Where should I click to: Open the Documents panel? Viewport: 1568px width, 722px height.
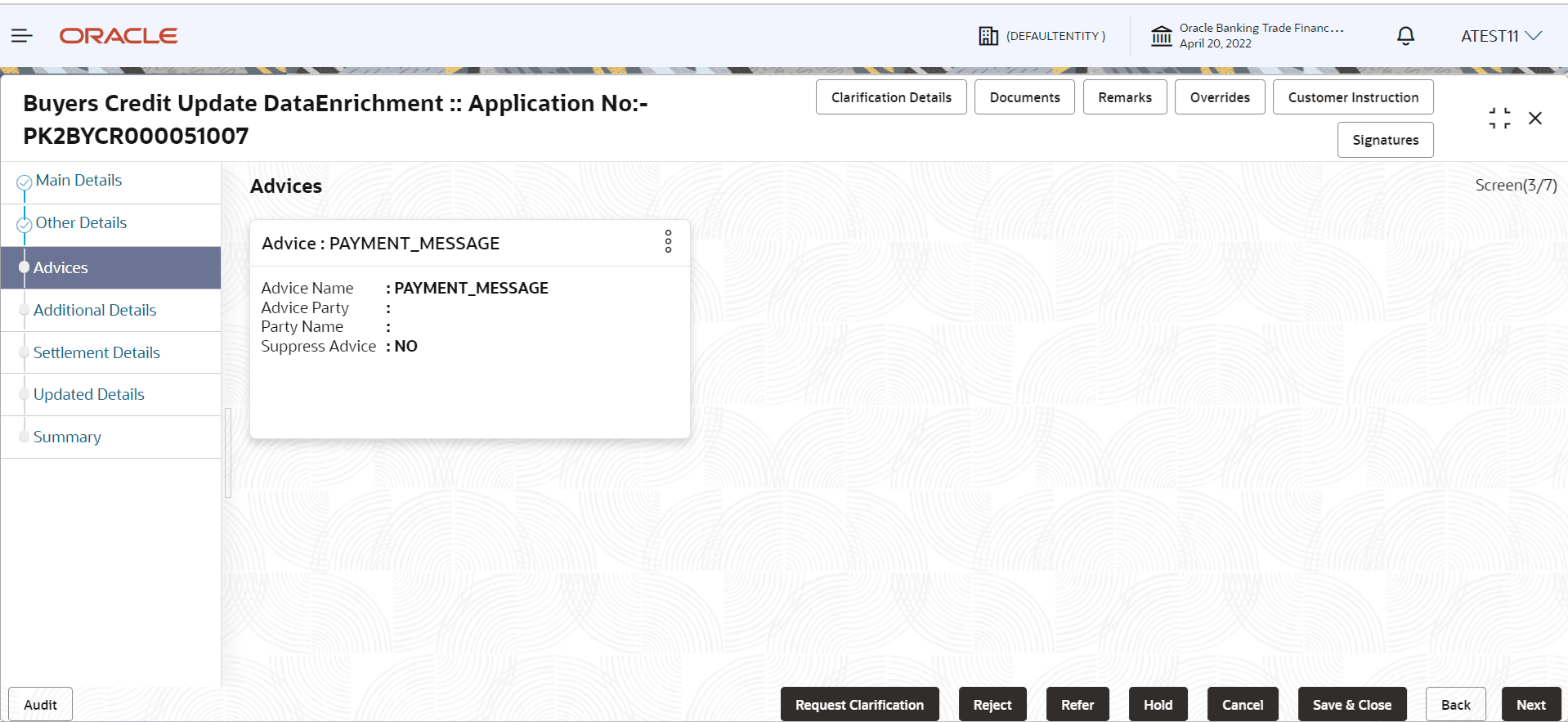click(x=1024, y=97)
